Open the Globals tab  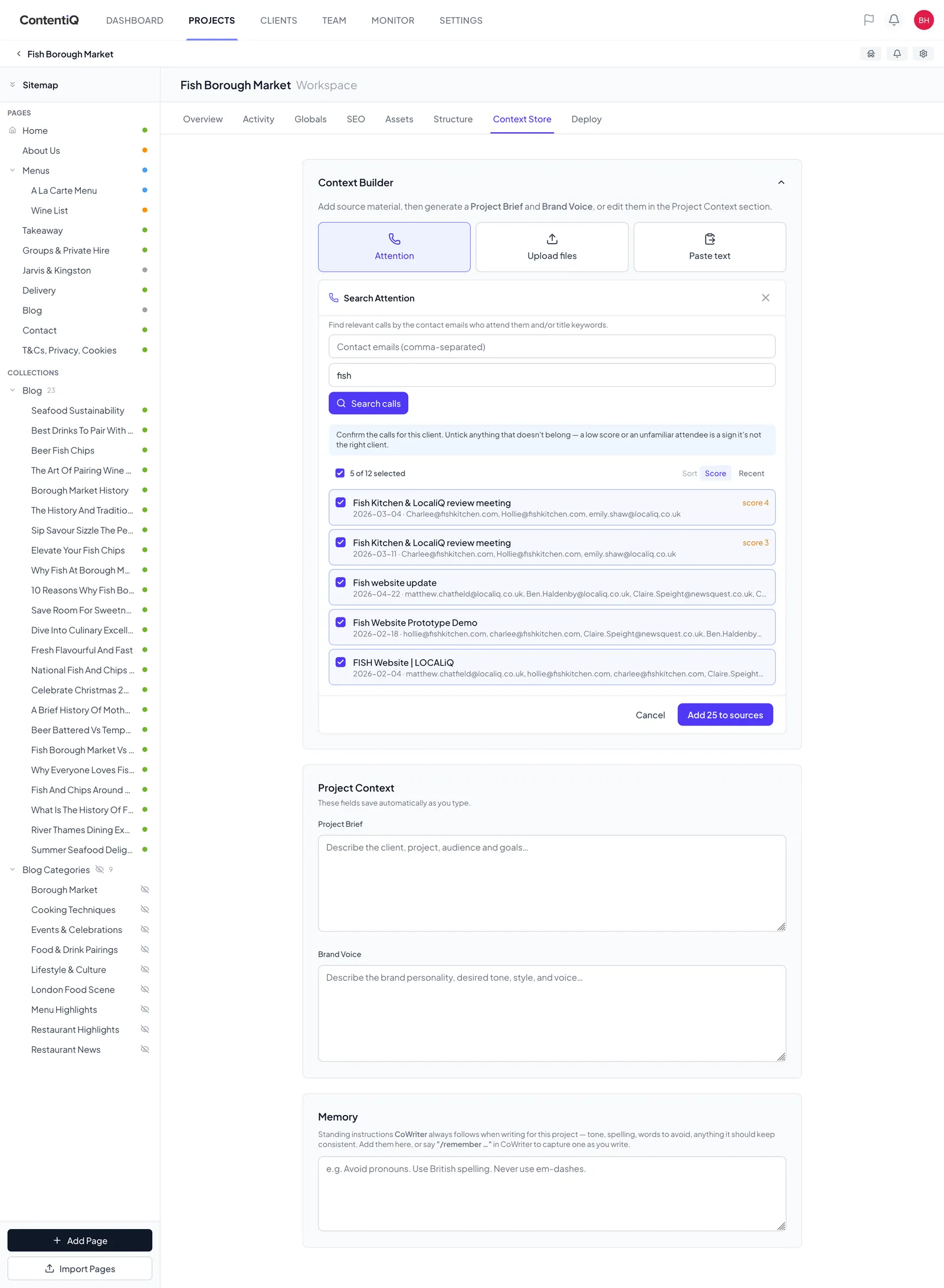[310, 119]
